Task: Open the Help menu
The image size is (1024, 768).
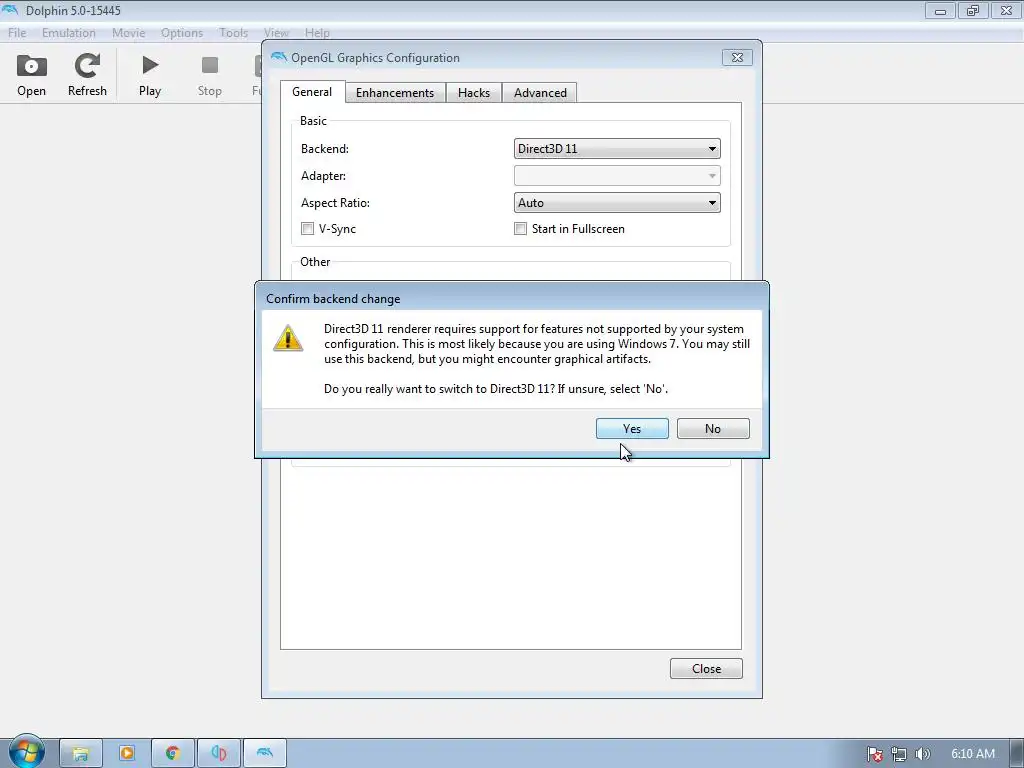Action: (317, 33)
